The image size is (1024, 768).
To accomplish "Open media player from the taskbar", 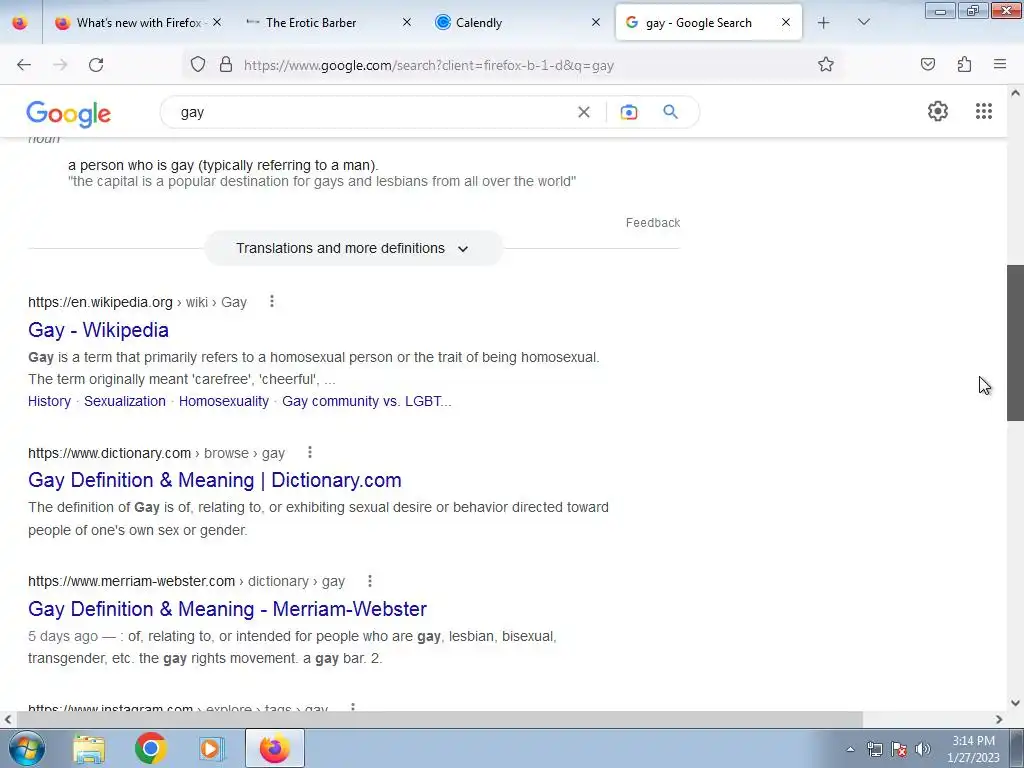I will (x=211, y=748).
